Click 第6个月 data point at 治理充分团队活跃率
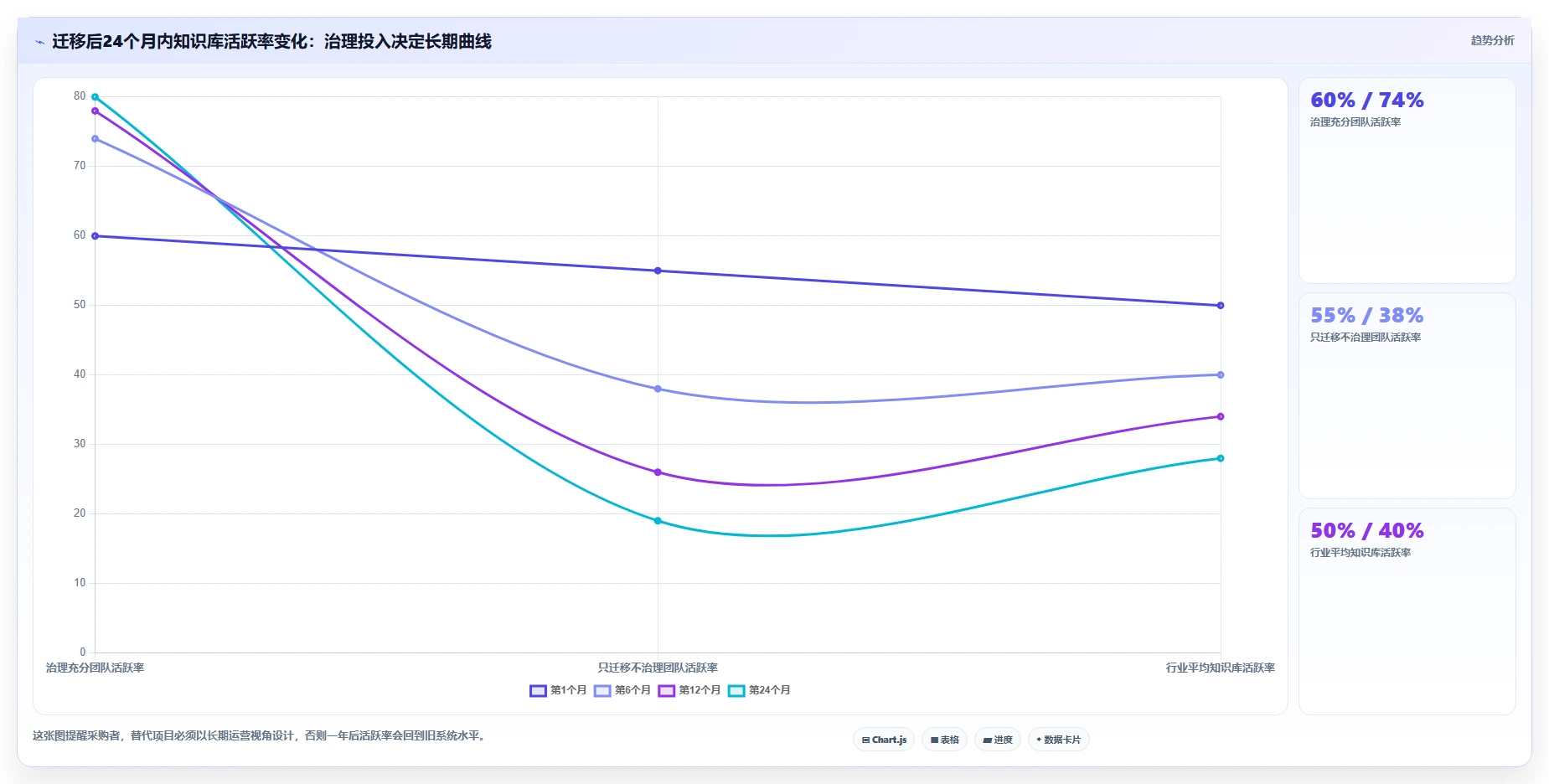Screen dimensions: 1549x784 [x=95, y=139]
